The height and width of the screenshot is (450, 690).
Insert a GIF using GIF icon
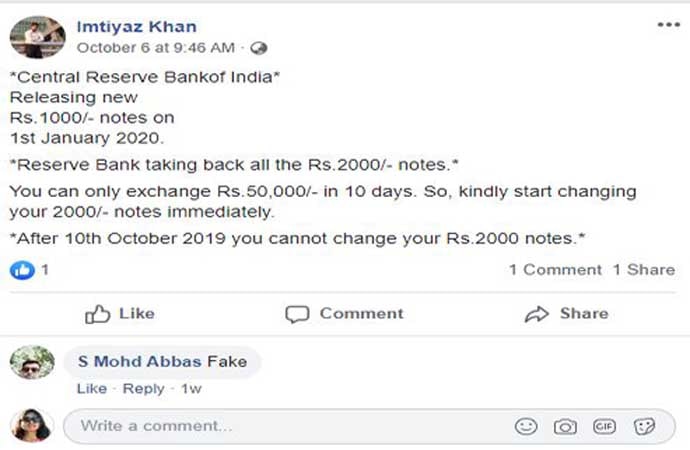click(x=604, y=426)
